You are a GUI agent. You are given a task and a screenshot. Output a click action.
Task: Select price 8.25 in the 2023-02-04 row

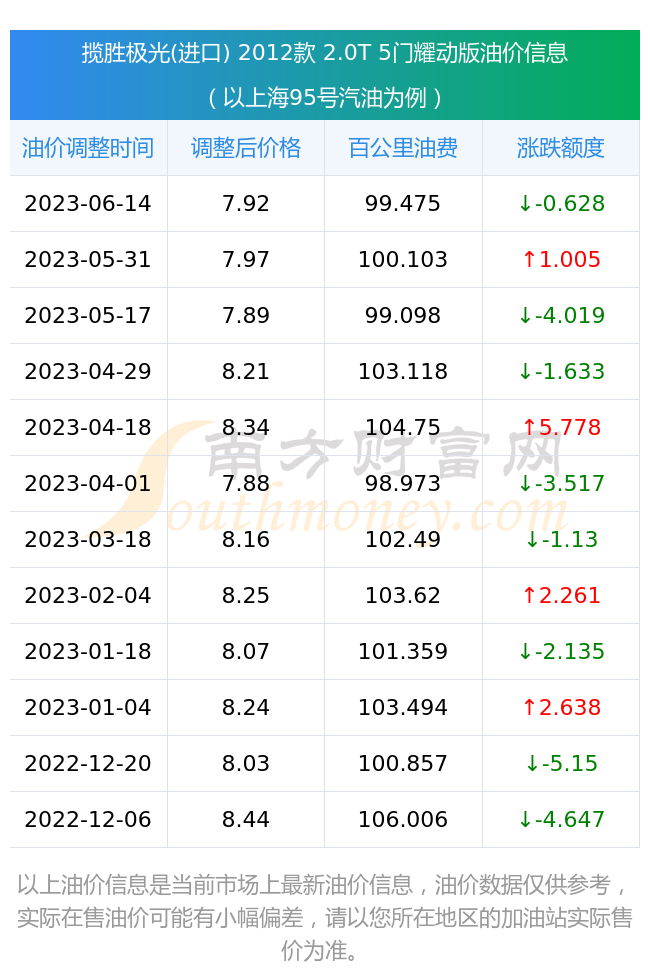pos(246,596)
